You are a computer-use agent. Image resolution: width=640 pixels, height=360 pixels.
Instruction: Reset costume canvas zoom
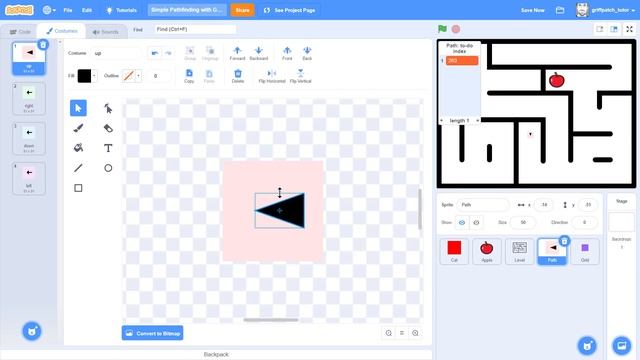pyautogui.click(x=402, y=333)
